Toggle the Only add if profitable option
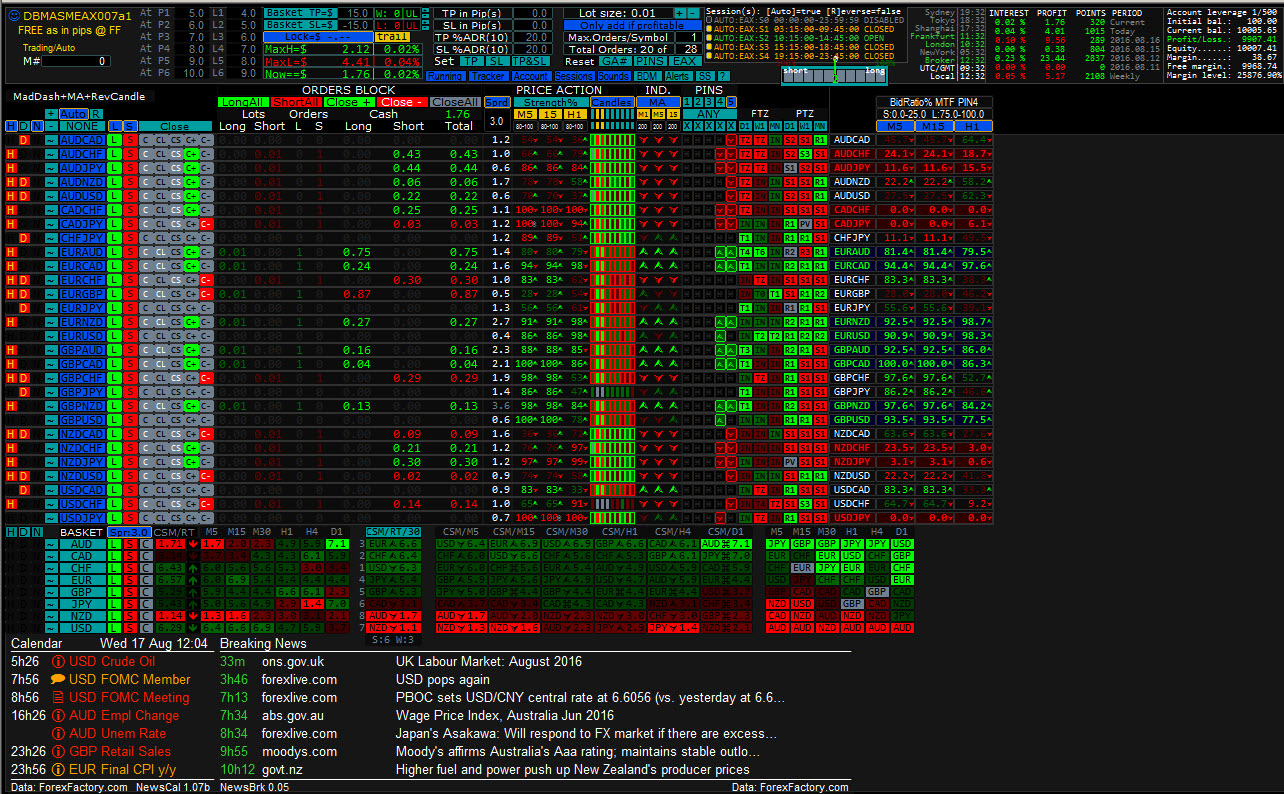 coord(632,25)
